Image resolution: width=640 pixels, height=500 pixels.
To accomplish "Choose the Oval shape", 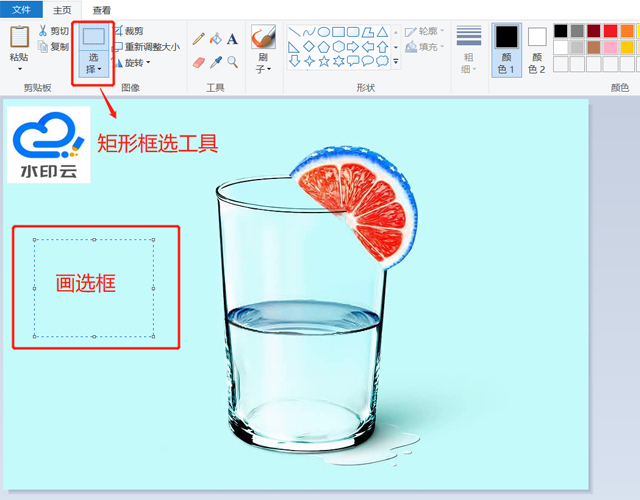I will [324, 32].
